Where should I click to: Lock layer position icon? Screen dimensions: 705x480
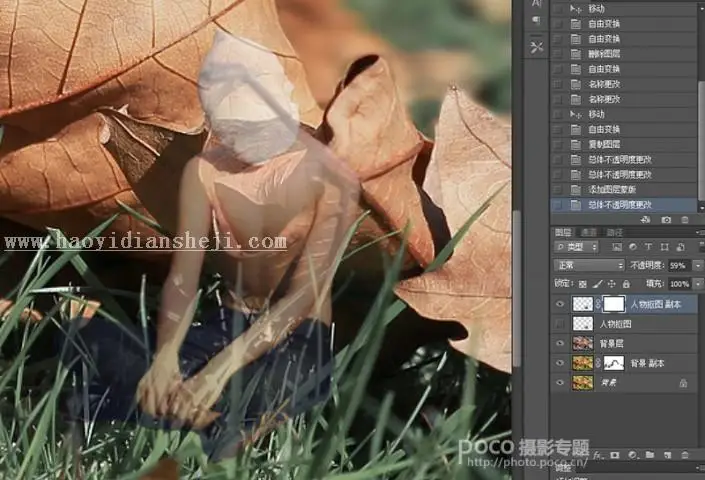611,284
